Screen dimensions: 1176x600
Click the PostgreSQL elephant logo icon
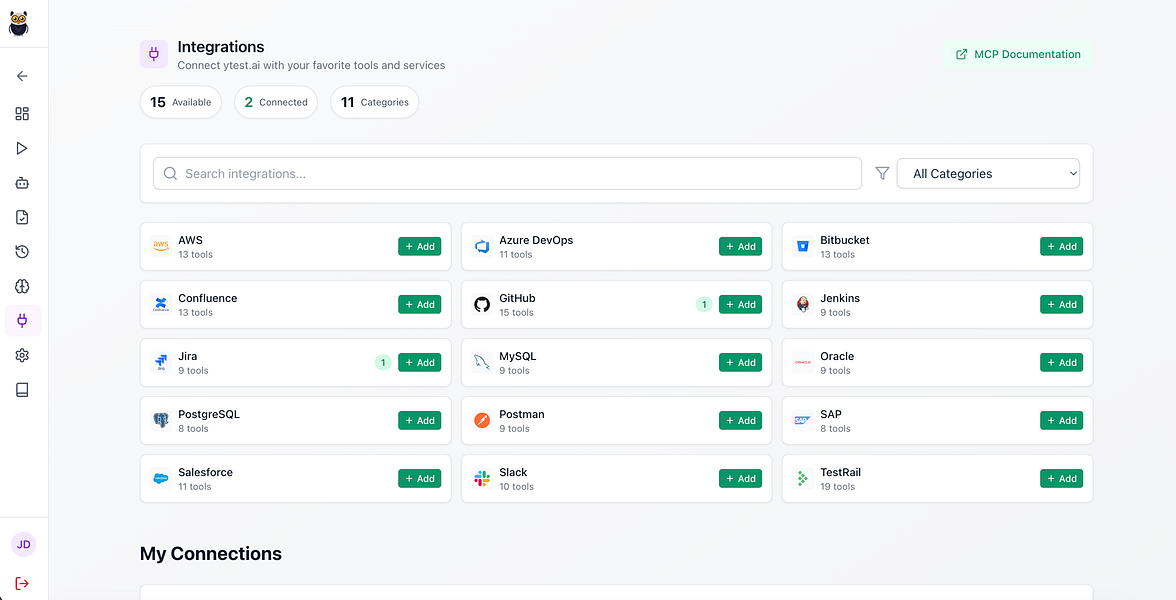pyautogui.click(x=160, y=420)
